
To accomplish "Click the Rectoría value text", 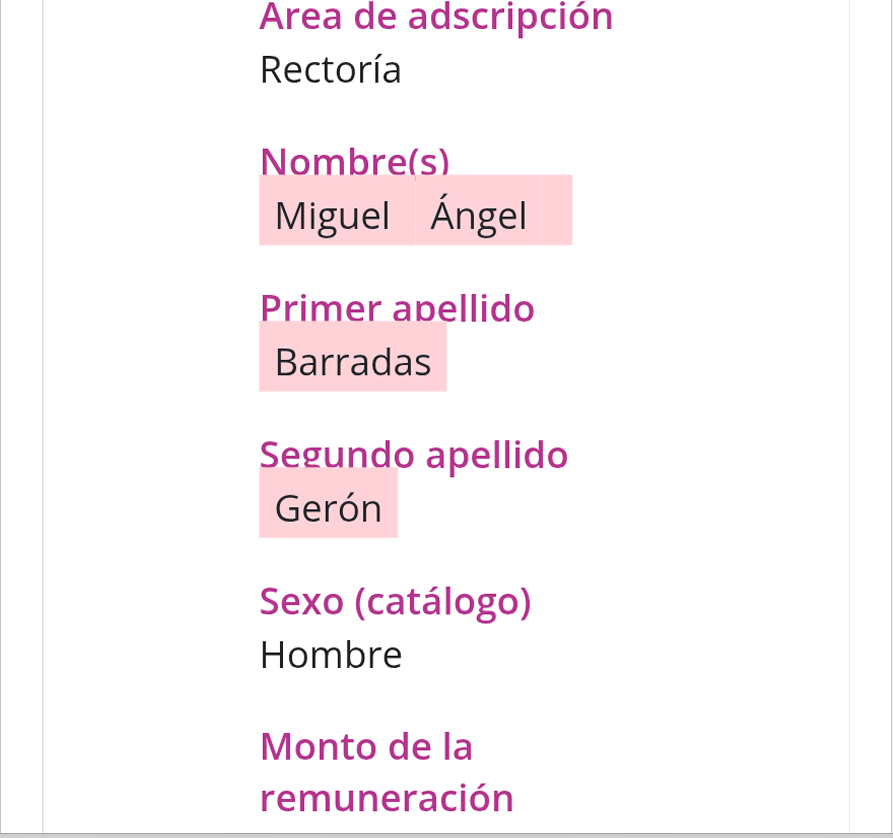I will tap(331, 70).
